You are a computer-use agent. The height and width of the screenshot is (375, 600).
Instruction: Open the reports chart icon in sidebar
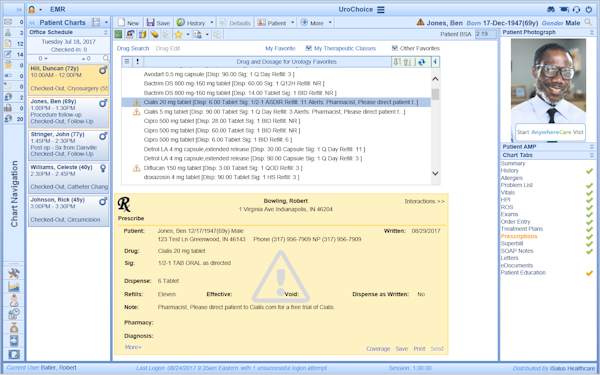pos(14,286)
